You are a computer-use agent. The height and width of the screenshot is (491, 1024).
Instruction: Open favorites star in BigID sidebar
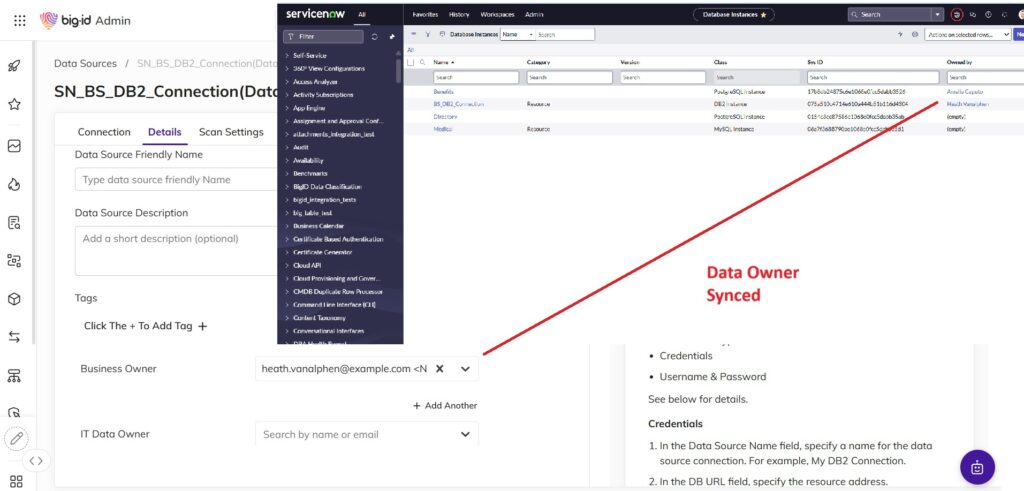pyautogui.click(x=14, y=104)
